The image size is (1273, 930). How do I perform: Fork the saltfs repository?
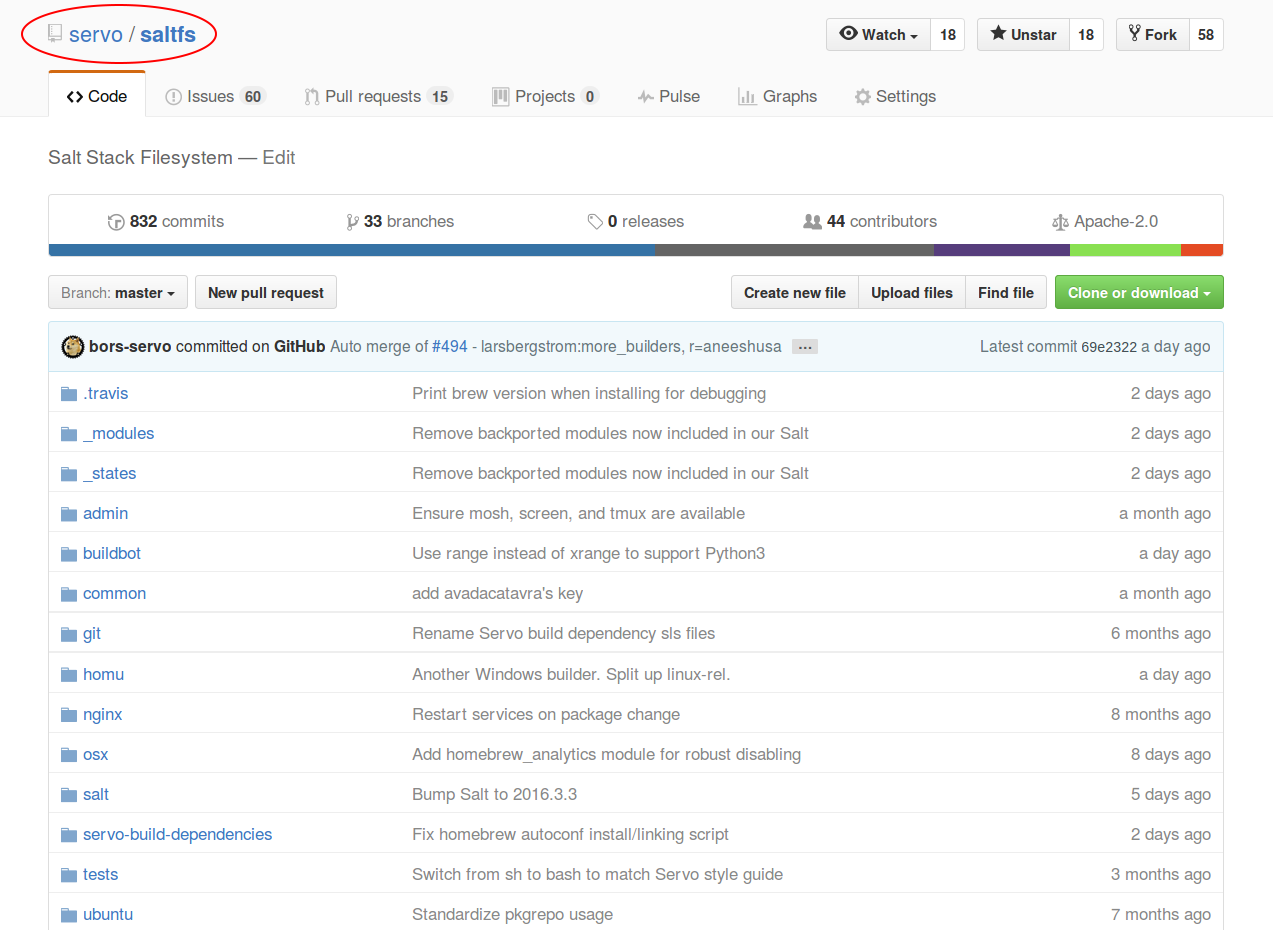1152,35
